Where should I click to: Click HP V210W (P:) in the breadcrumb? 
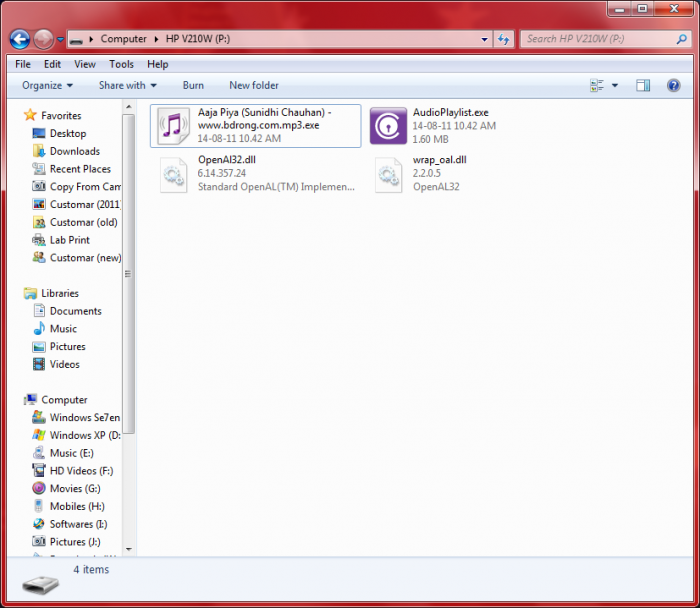[x=198, y=39]
